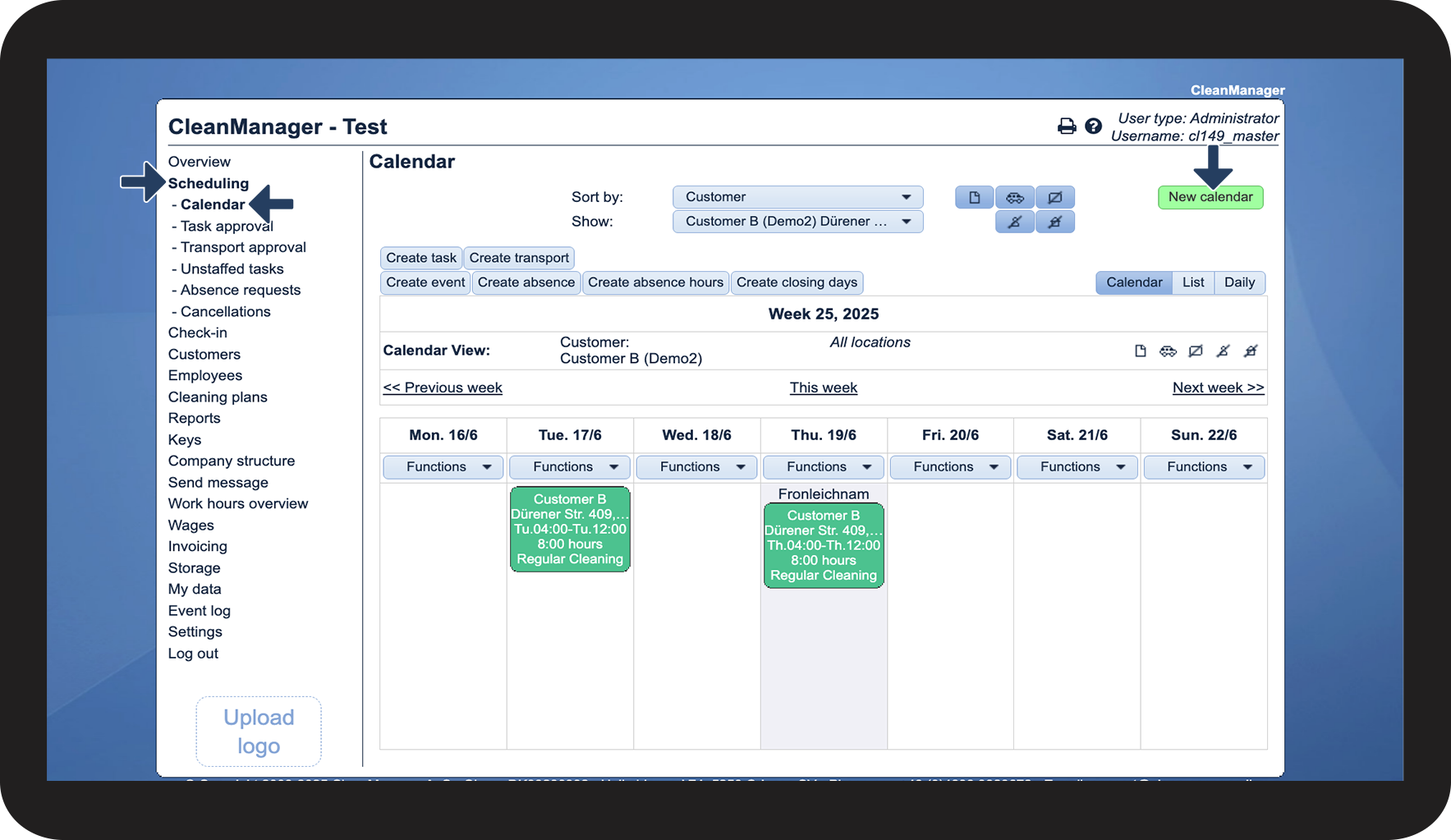Open Functions dropdown for Wed. 18/6
1451x840 pixels.
pyautogui.click(x=697, y=467)
